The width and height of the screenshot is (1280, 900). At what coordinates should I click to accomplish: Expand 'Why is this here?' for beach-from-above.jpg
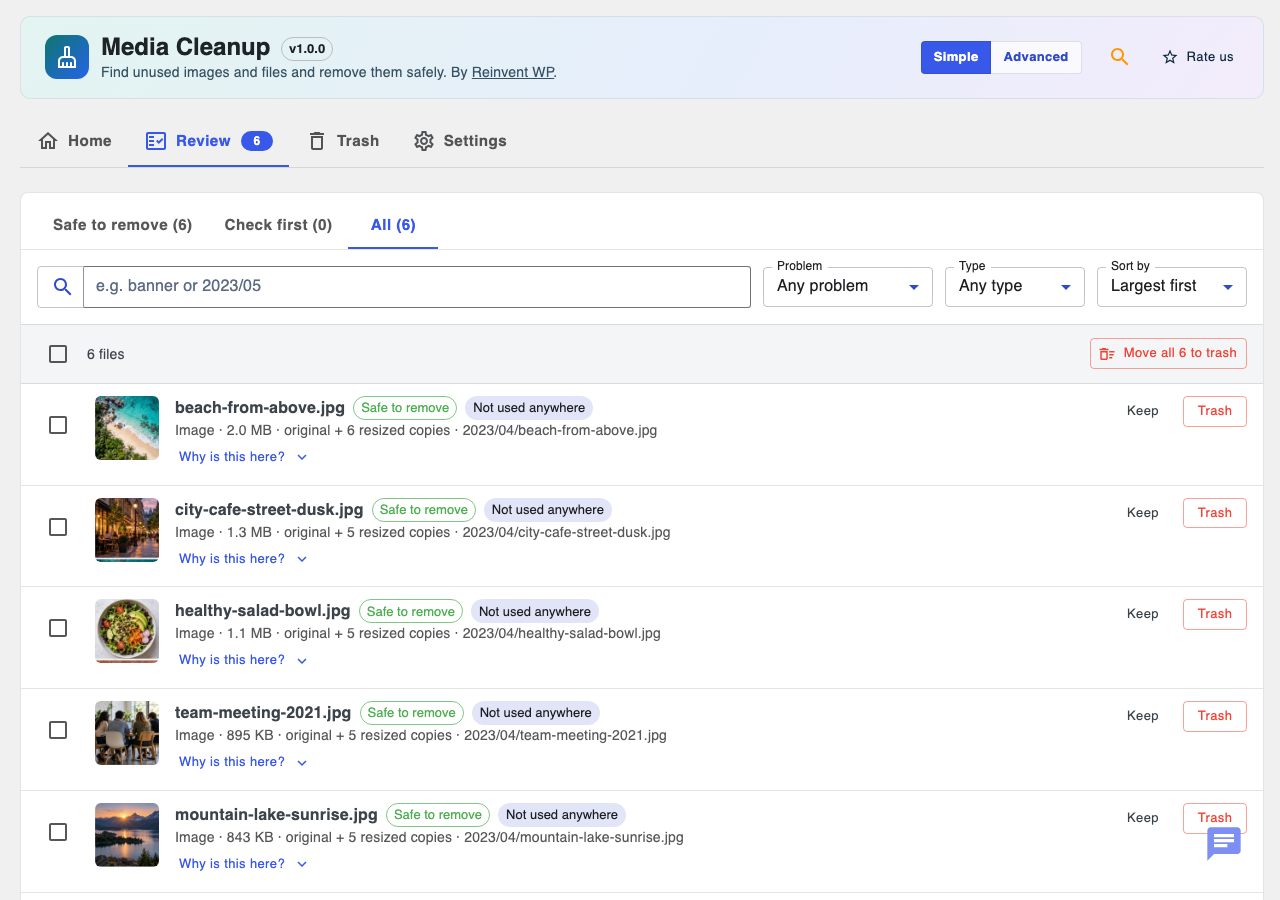click(x=243, y=457)
